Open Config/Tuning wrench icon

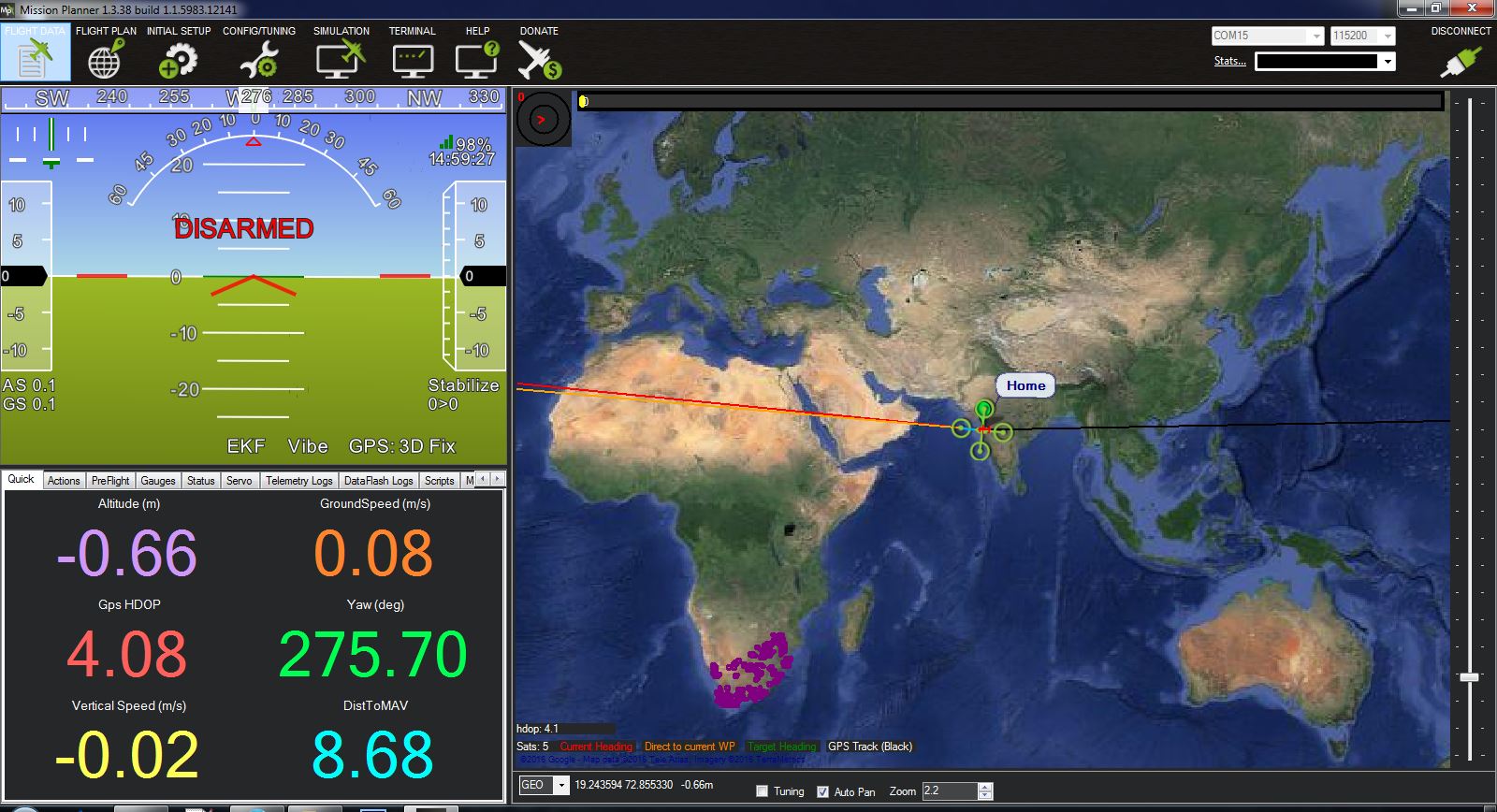[x=258, y=61]
